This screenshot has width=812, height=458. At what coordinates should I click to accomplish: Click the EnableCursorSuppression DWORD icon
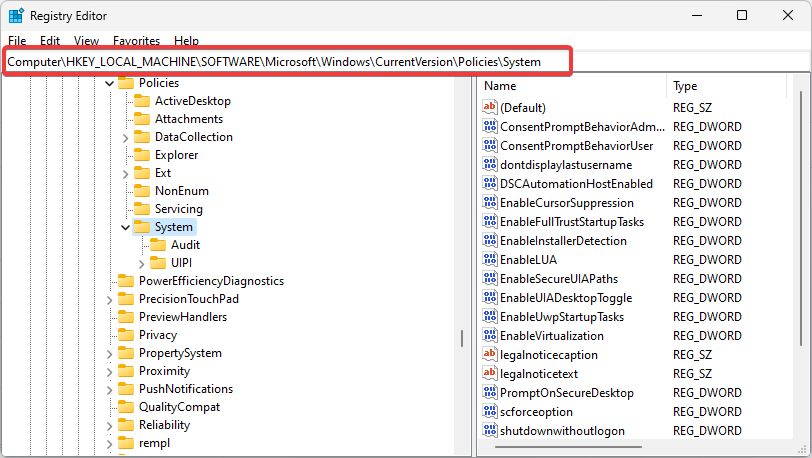click(489, 203)
